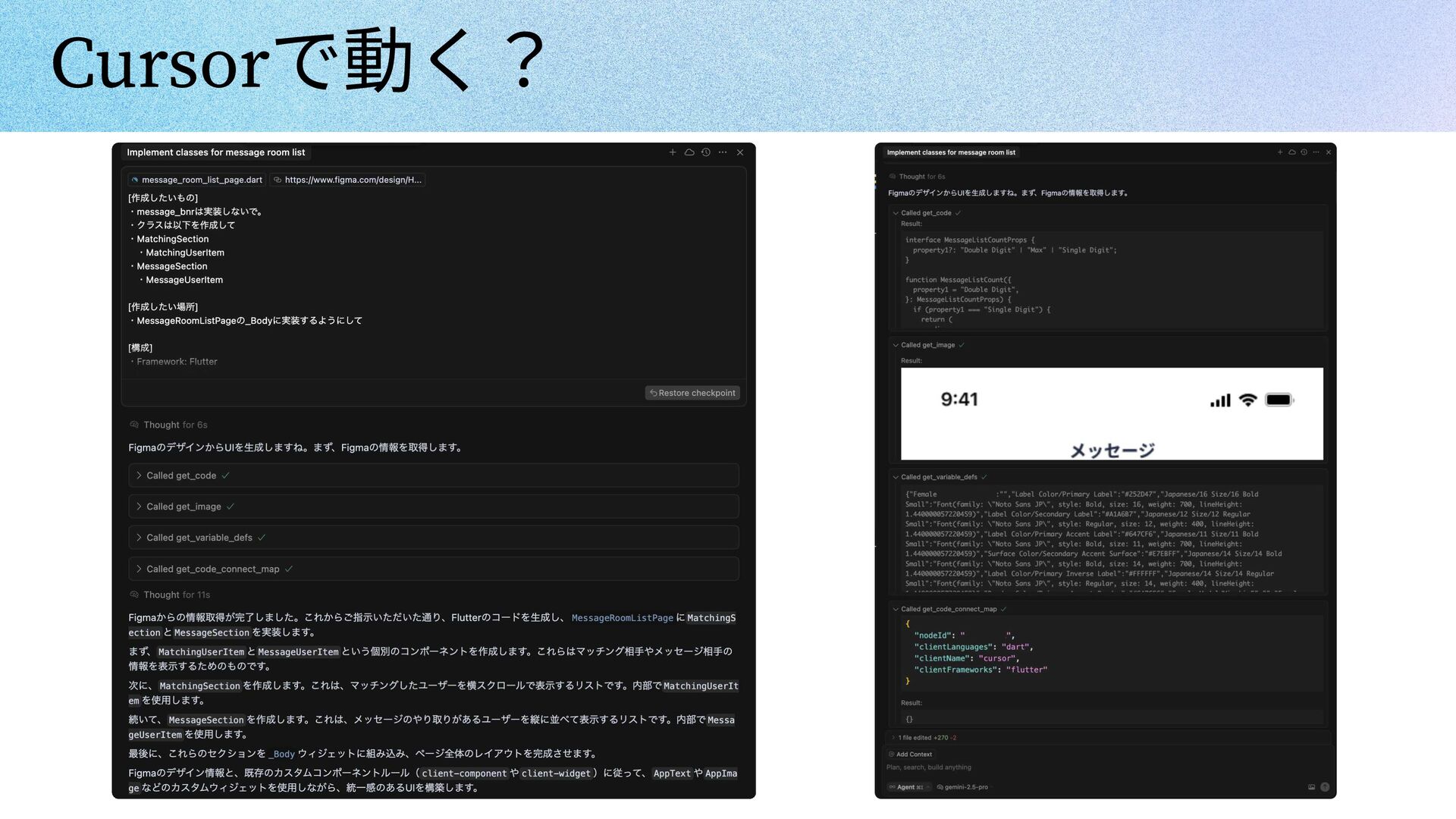Open chat history clock icon in left panel
1456x819 pixels.
click(706, 152)
